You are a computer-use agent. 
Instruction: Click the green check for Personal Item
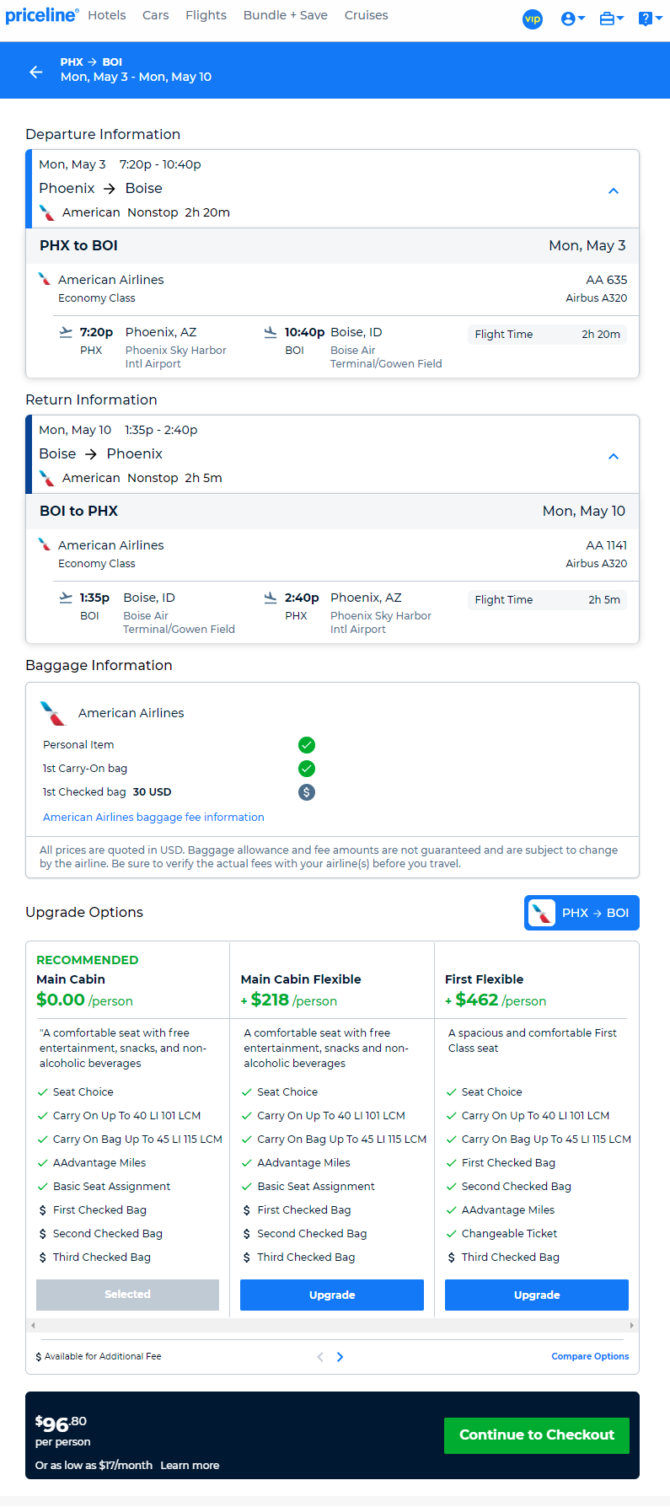point(307,745)
